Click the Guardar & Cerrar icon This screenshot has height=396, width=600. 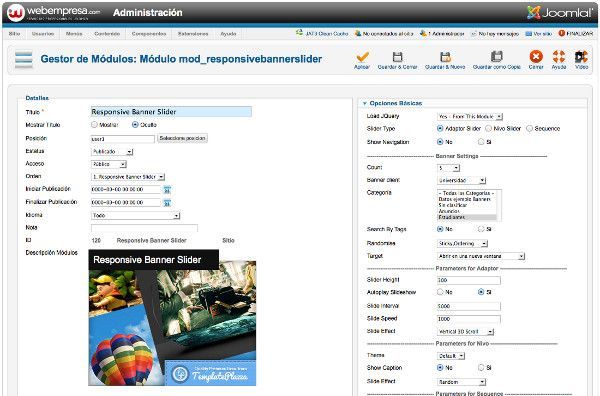(398, 57)
